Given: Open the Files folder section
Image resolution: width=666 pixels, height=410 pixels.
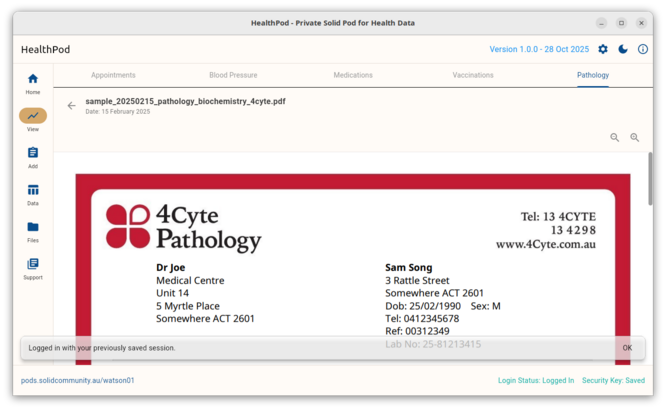Looking at the screenshot, I should pos(33,232).
